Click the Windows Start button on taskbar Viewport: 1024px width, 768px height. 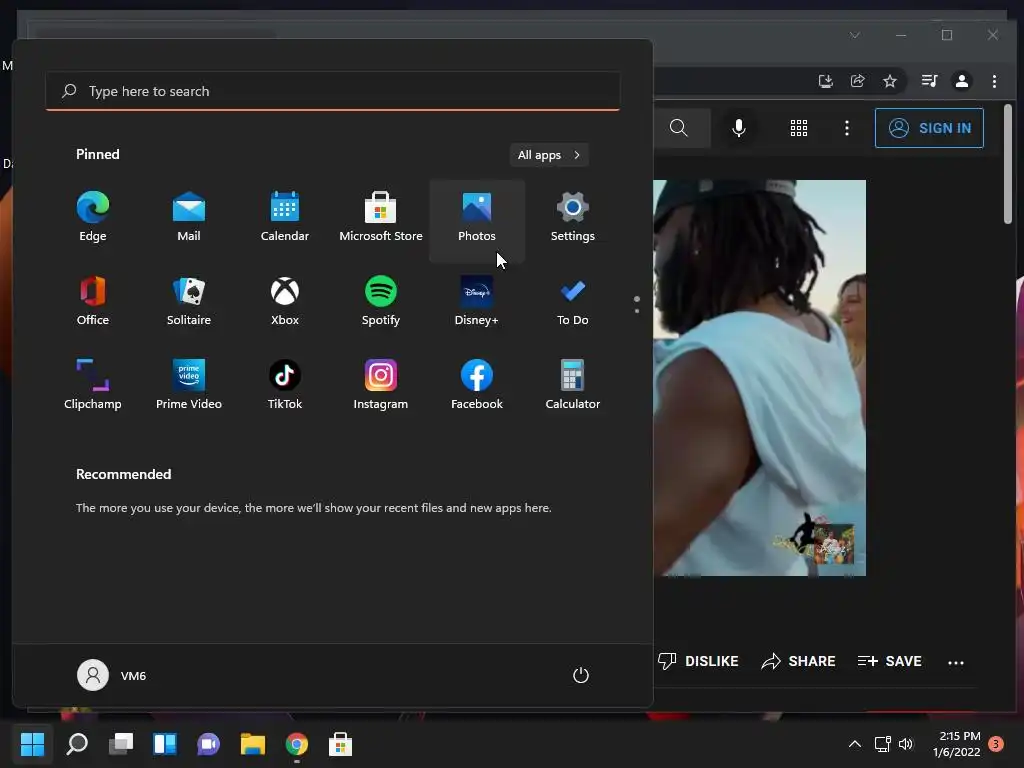point(32,744)
